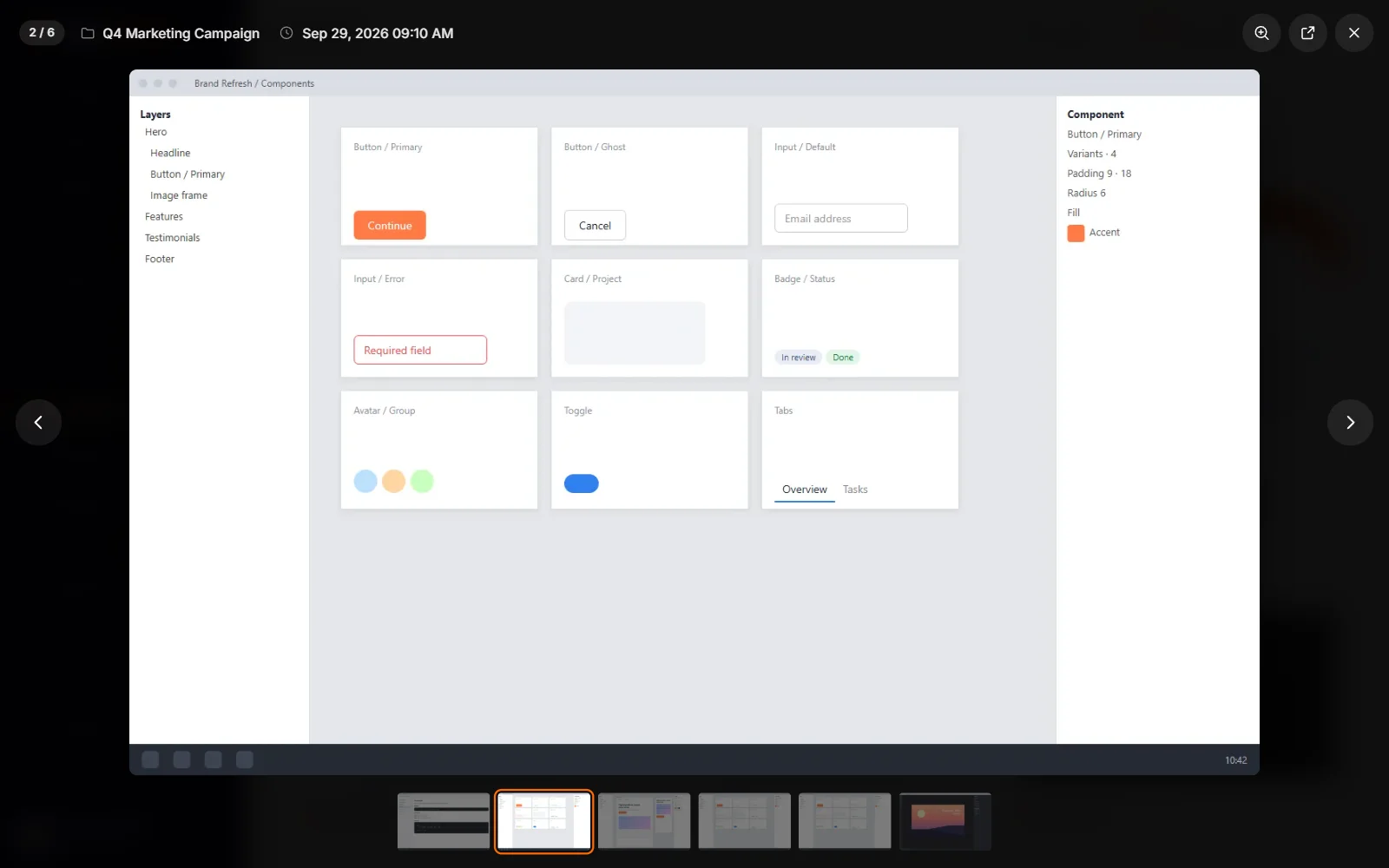Image resolution: width=1389 pixels, height=868 pixels.
Task: Select the fifth thumbnail in the strip
Action: pyautogui.click(x=845, y=821)
